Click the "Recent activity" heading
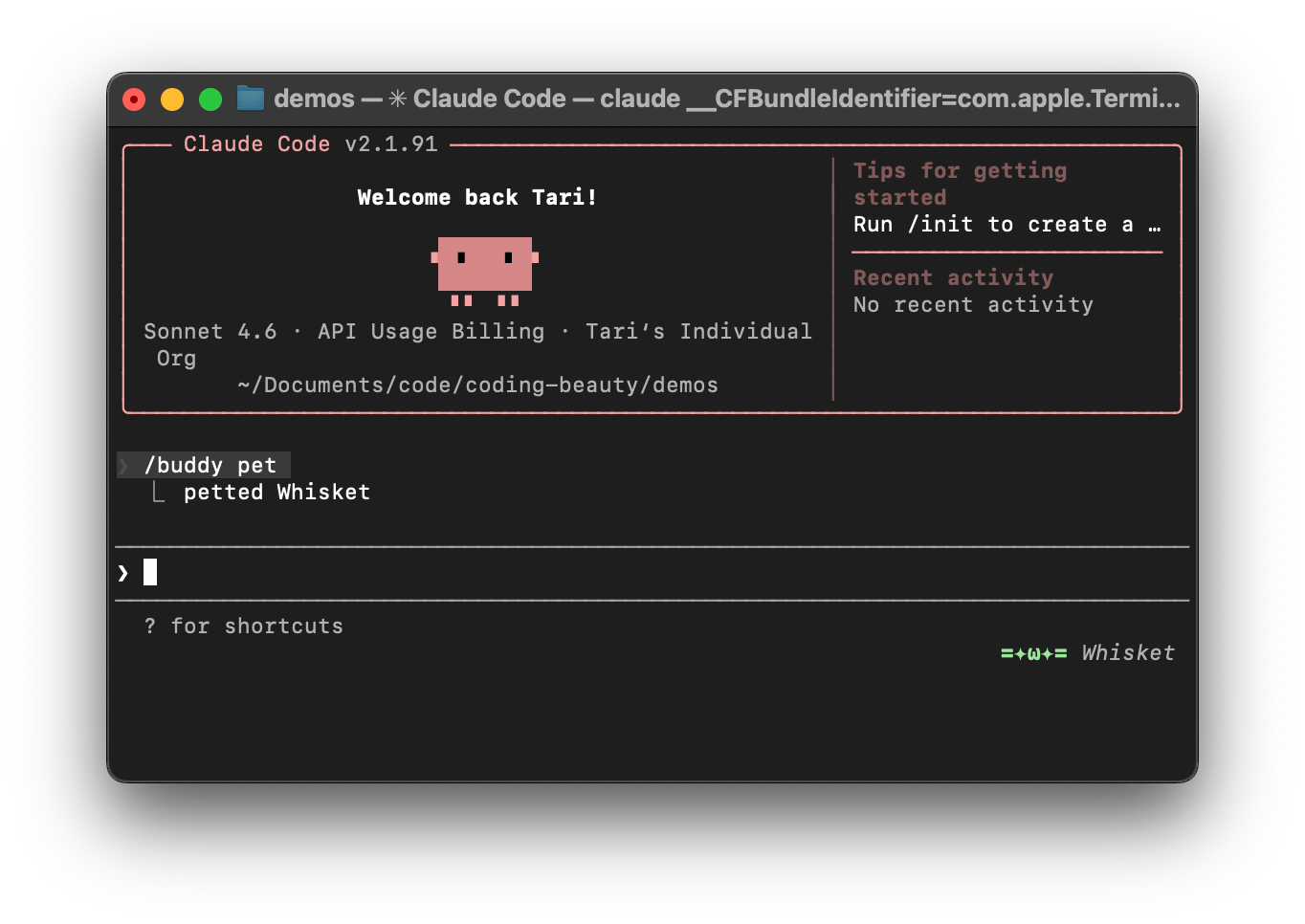Viewport: 1305px width, 924px height. pos(953,278)
